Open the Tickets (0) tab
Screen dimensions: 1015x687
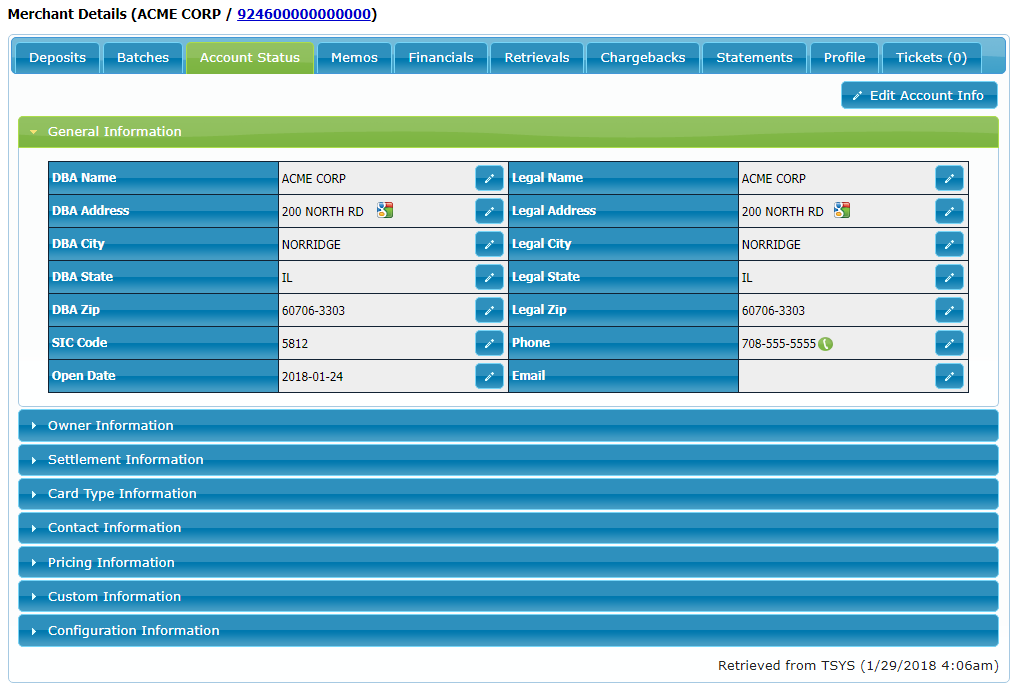[x=931, y=58]
